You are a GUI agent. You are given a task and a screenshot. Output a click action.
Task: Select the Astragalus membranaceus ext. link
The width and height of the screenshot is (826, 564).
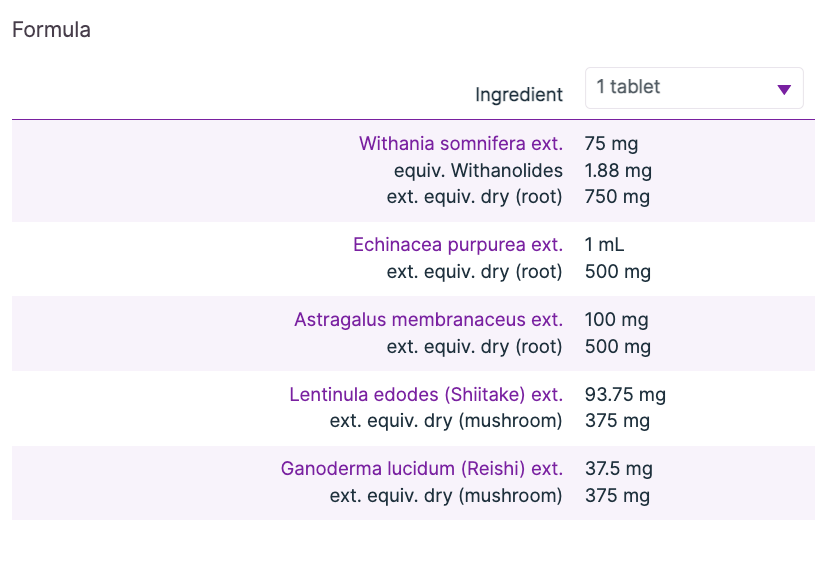tap(428, 320)
